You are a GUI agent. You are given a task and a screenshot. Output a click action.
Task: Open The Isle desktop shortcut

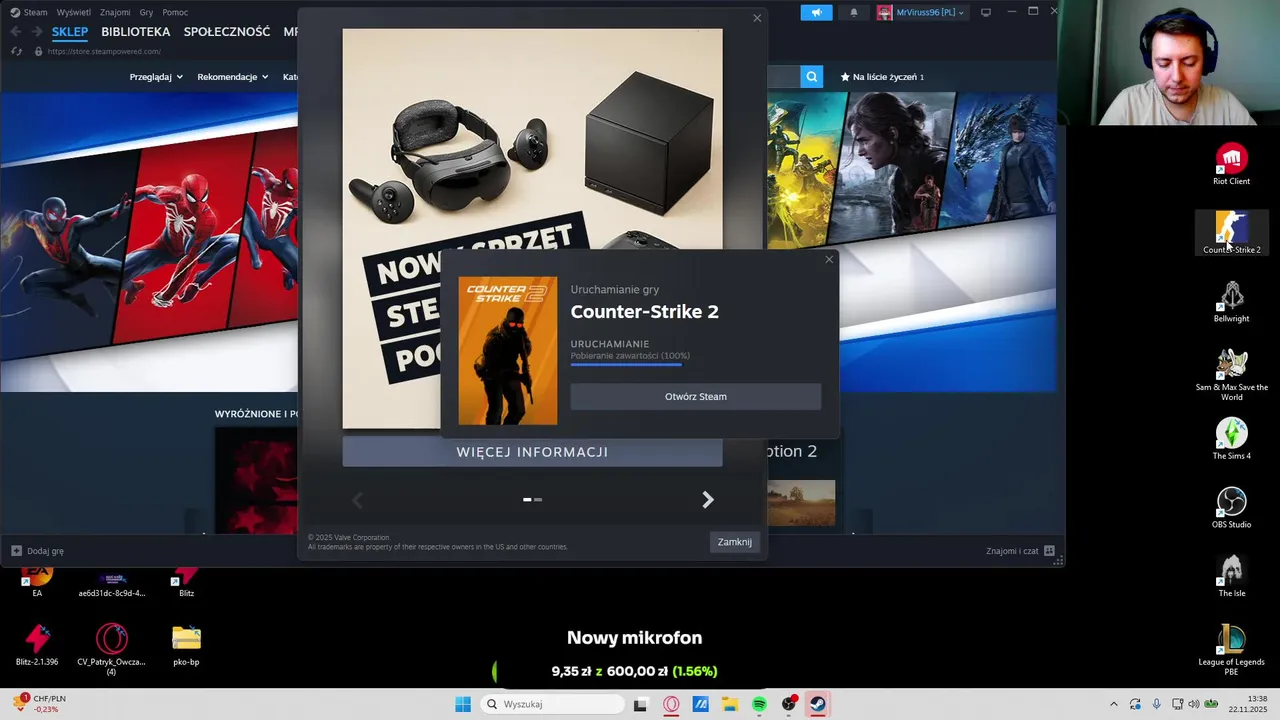(1231, 577)
